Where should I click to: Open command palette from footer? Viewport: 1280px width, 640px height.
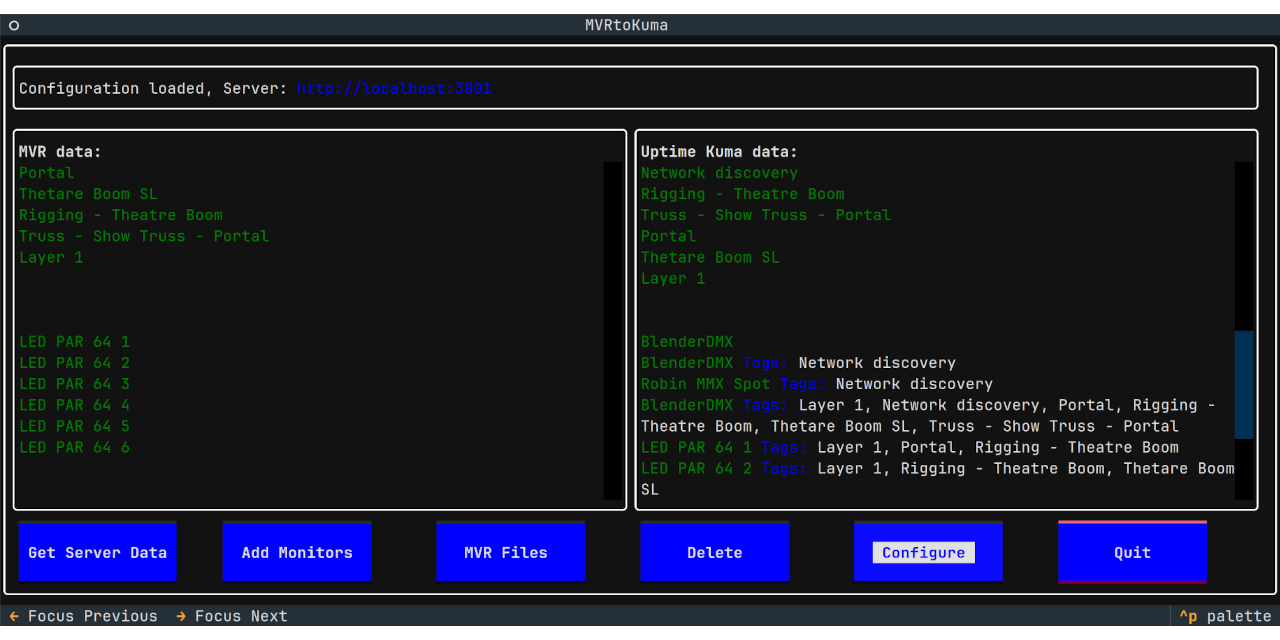click(1224, 616)
